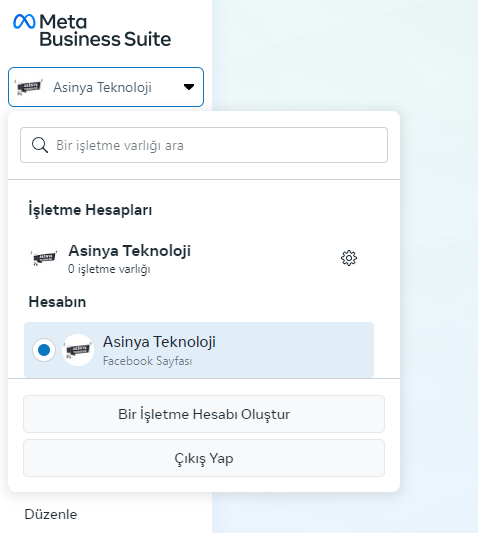This screenshot has height=533, width=478.
Task: Click the 'Çıkış Yap' logout button
Action: coord(204,458)
